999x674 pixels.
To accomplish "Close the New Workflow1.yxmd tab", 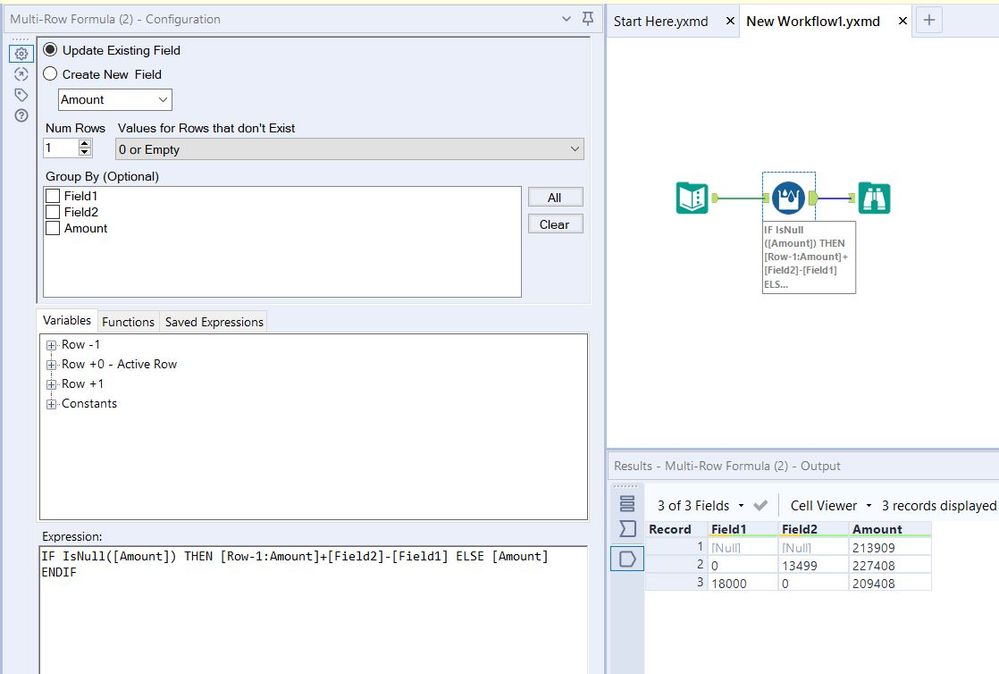I will (x=902, y=21).
